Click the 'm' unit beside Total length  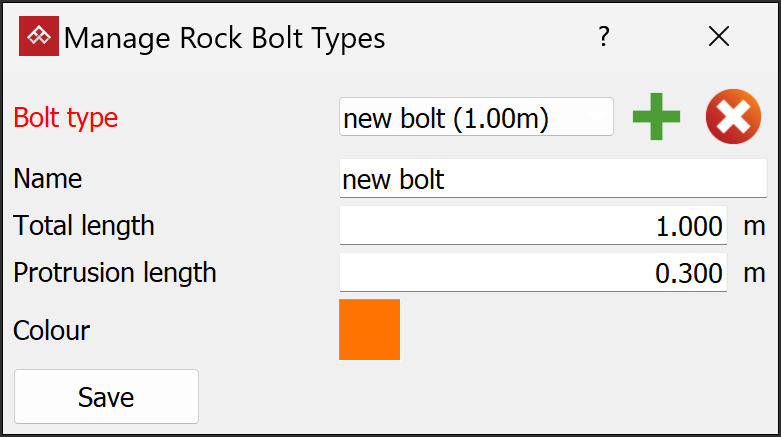pyautogui.click(x=753, y=226)
